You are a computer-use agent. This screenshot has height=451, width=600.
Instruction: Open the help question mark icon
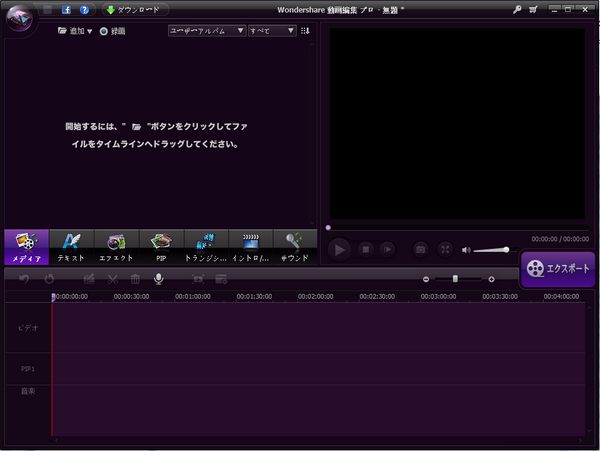coord(84,10)
